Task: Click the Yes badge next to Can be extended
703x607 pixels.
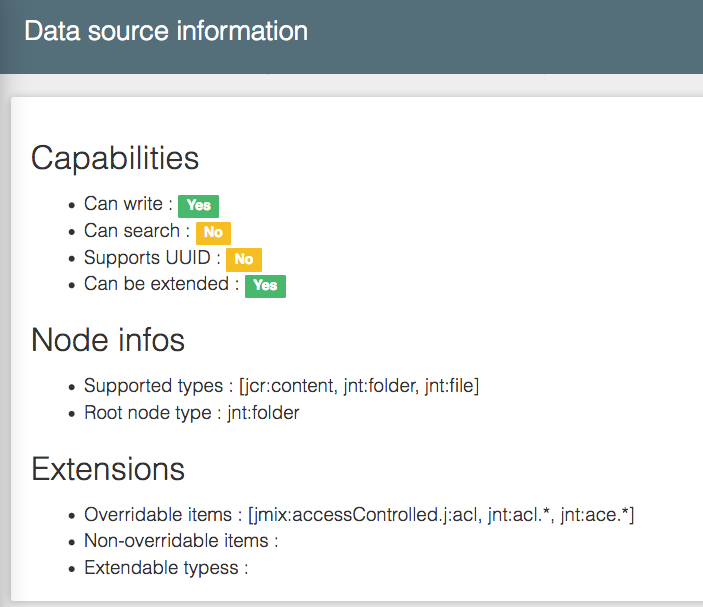Action: click(265, 286)
